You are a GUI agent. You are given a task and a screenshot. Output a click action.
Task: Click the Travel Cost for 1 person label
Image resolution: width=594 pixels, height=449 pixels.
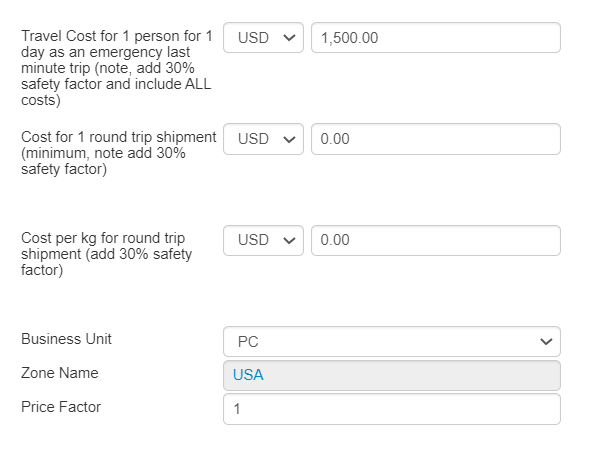coord(117,68)
